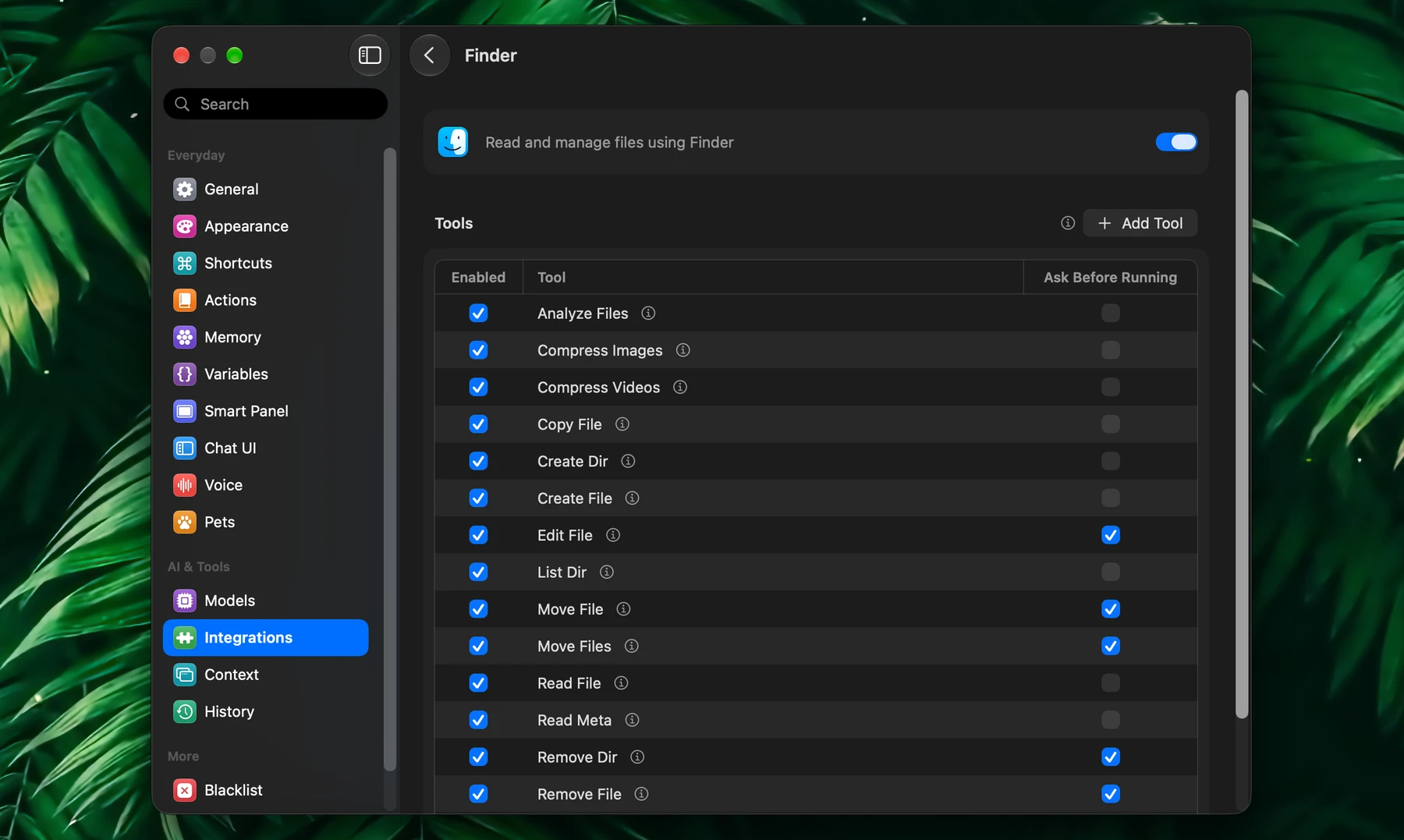
Task: Enable Ask Before Running for Copy File
Action: coord(1111,424)
